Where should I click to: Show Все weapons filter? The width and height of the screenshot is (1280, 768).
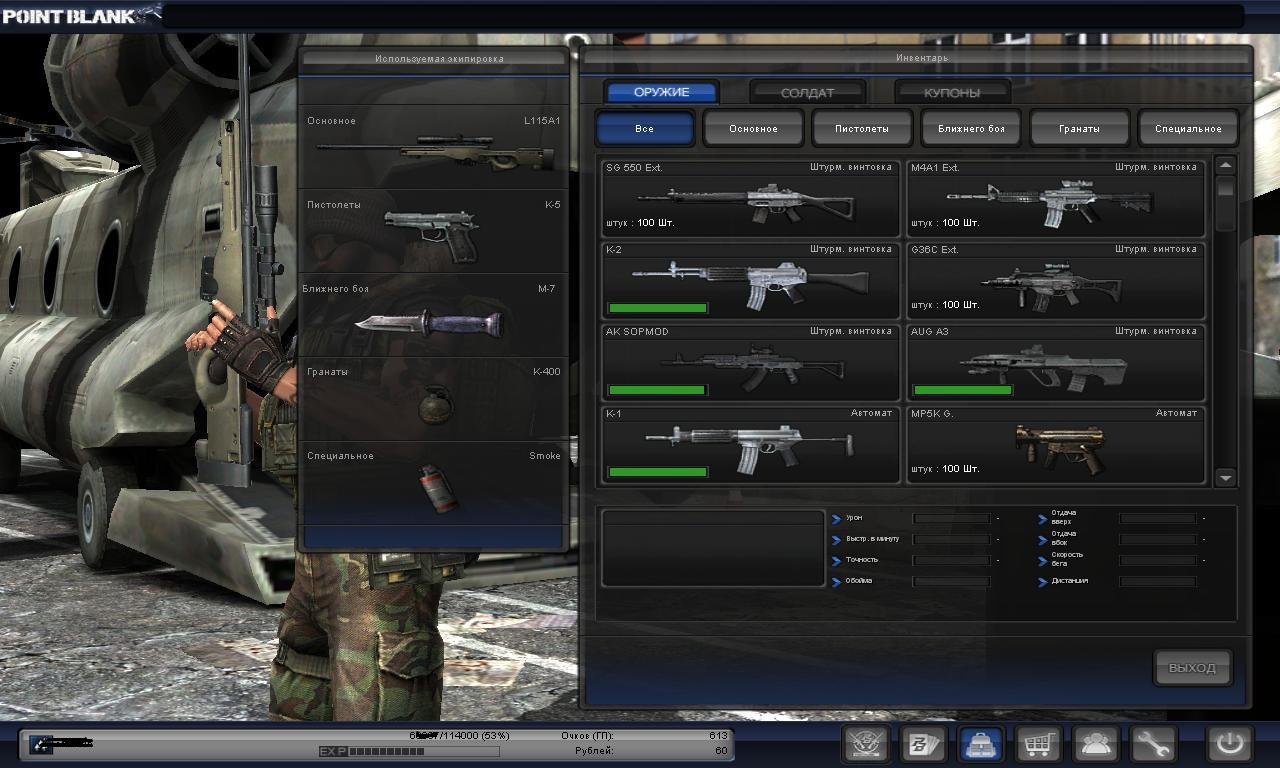tap(645, 129)
